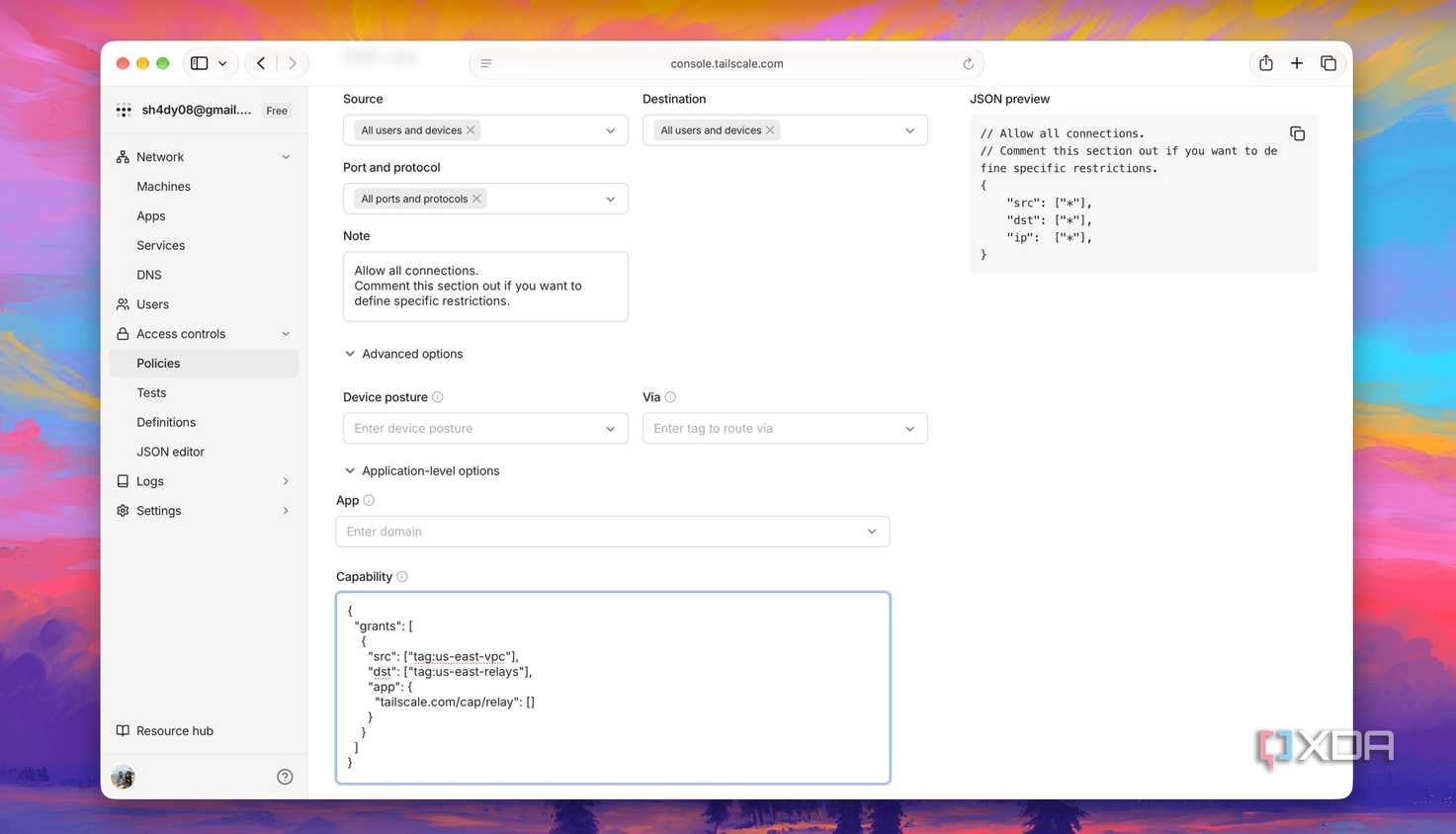Viewport: 1456px width, 834px height.
Task: Remove the 'All ports and protocols' tag
Action: click(476, 199)
